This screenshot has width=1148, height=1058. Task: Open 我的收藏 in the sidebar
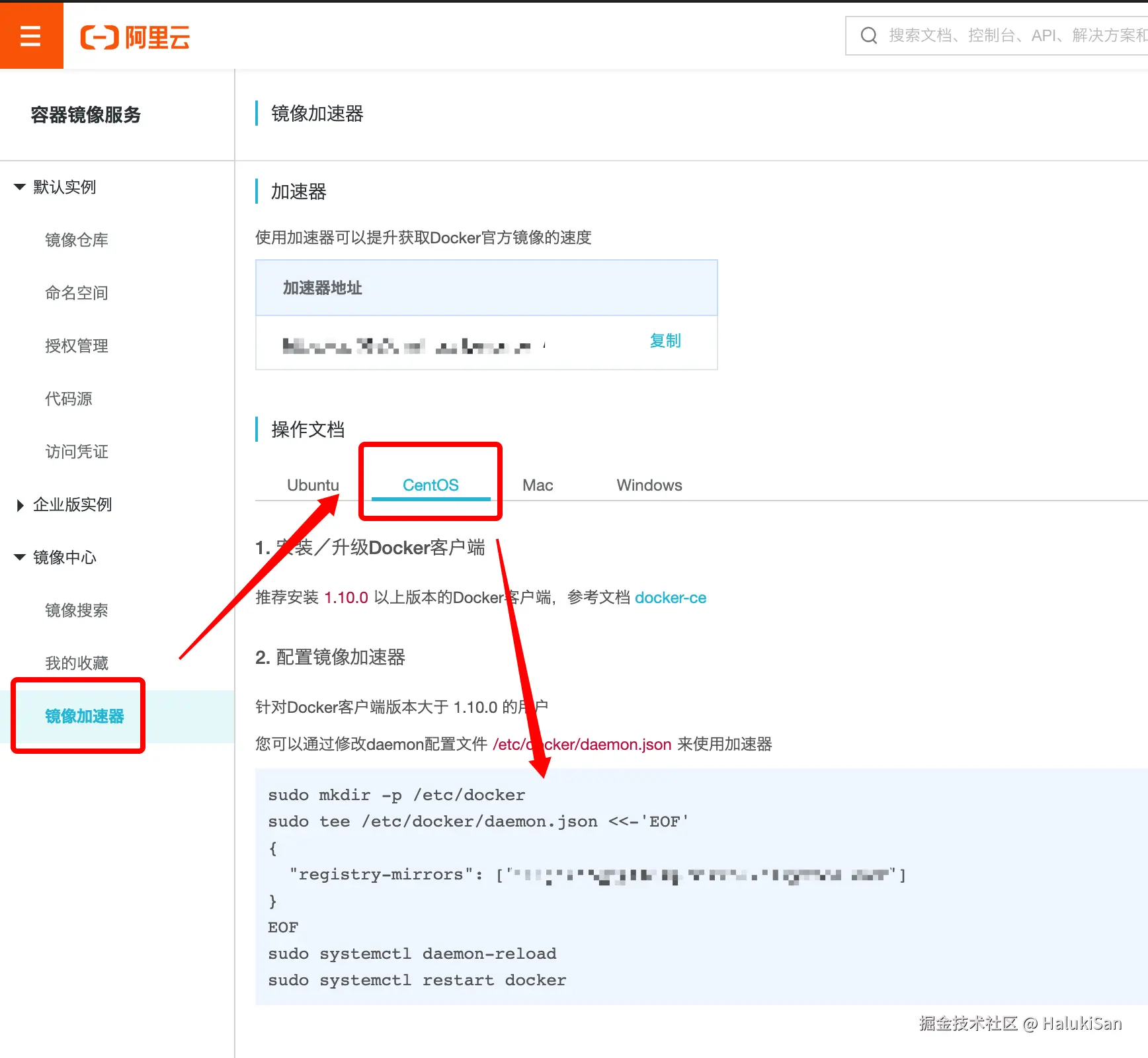[x=77, y=663]
